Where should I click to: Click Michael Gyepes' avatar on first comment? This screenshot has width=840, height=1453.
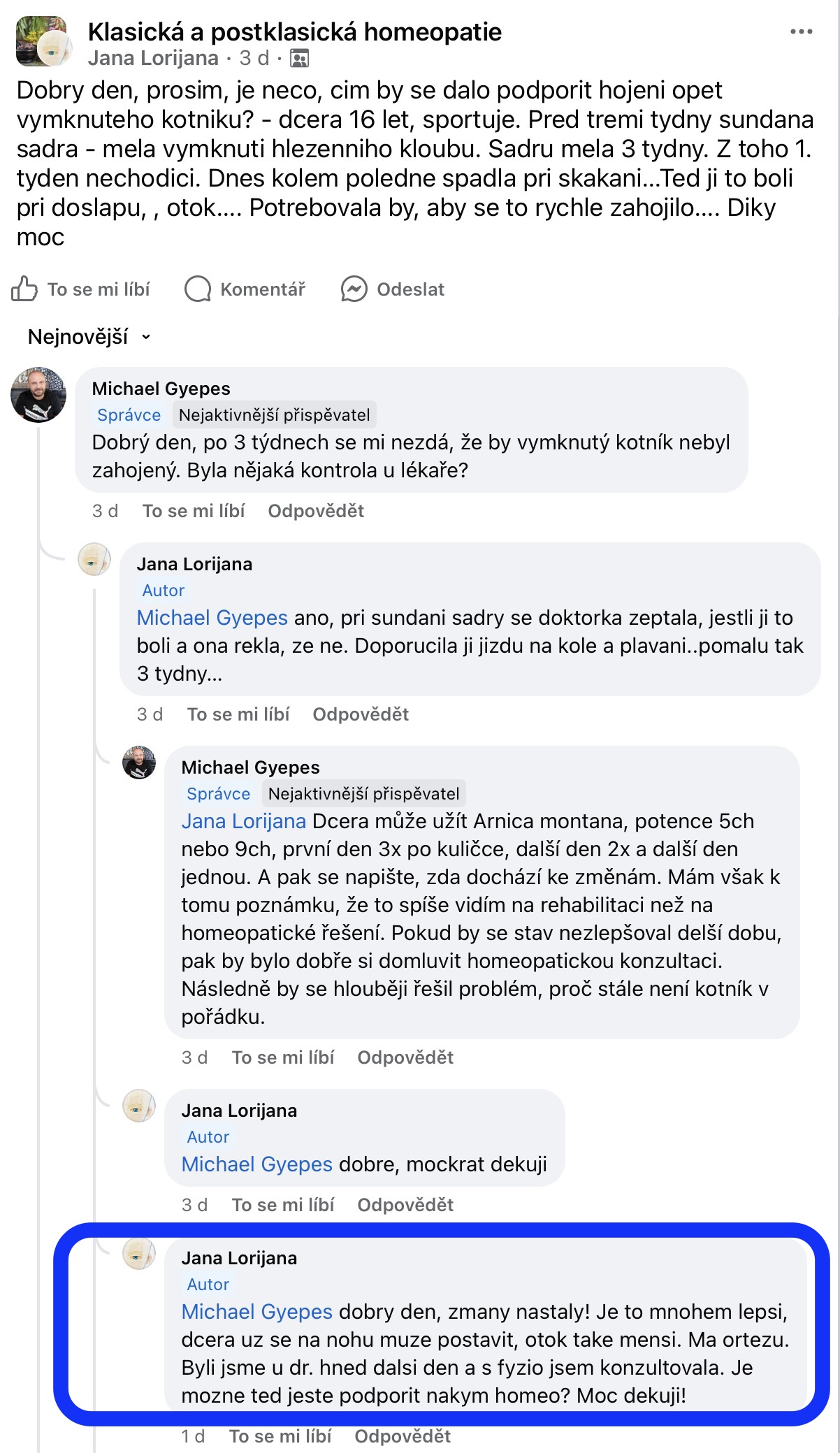tap(38, 395)
